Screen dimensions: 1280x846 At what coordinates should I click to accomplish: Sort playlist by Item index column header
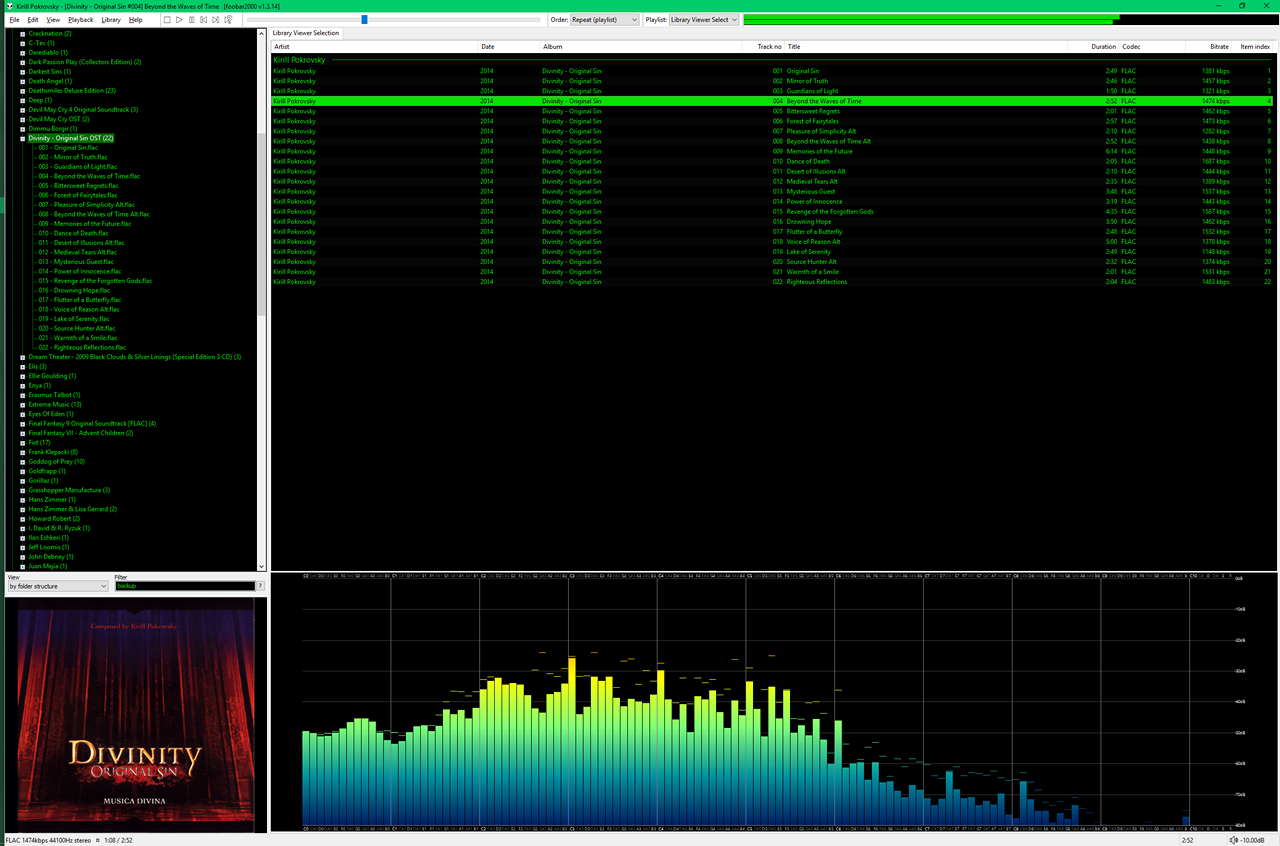(1255, 47)
